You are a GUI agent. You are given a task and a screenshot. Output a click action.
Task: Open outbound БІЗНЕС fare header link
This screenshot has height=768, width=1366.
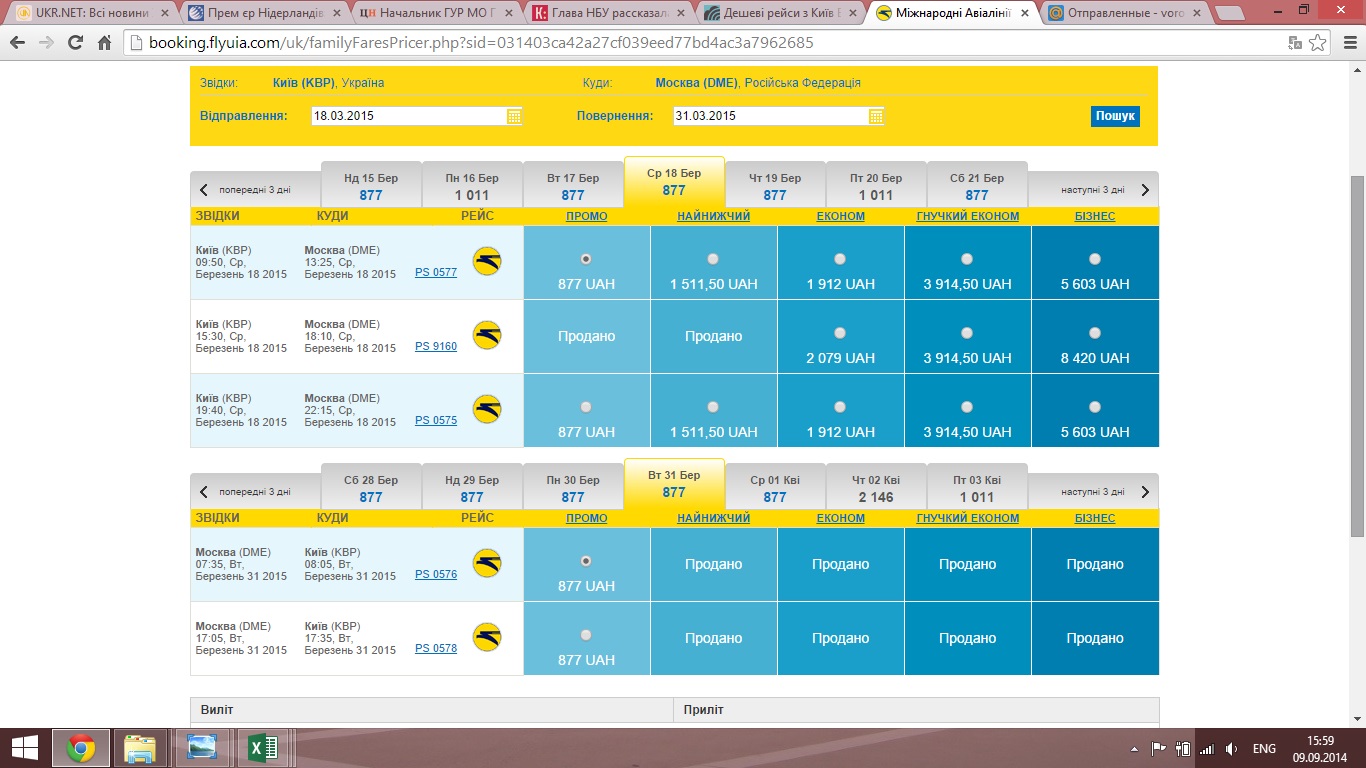tap(1095, 216)
